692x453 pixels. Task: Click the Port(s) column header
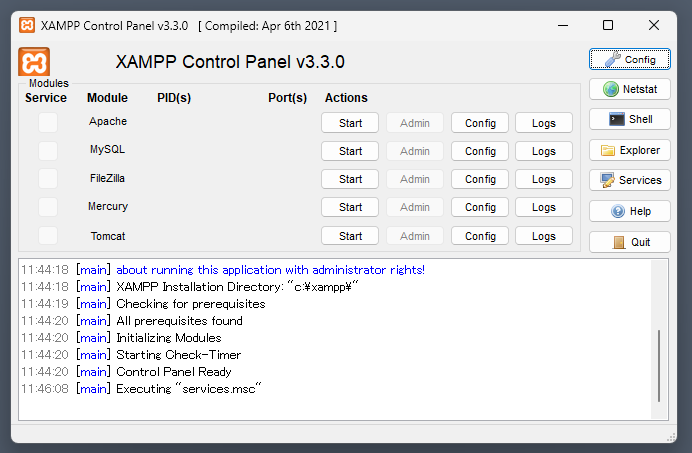pyautogui.click(x=287, y=98)
